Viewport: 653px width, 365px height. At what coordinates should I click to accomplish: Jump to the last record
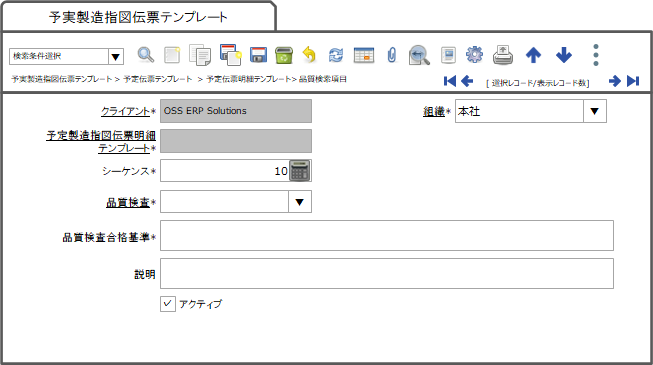coord(633,81)
